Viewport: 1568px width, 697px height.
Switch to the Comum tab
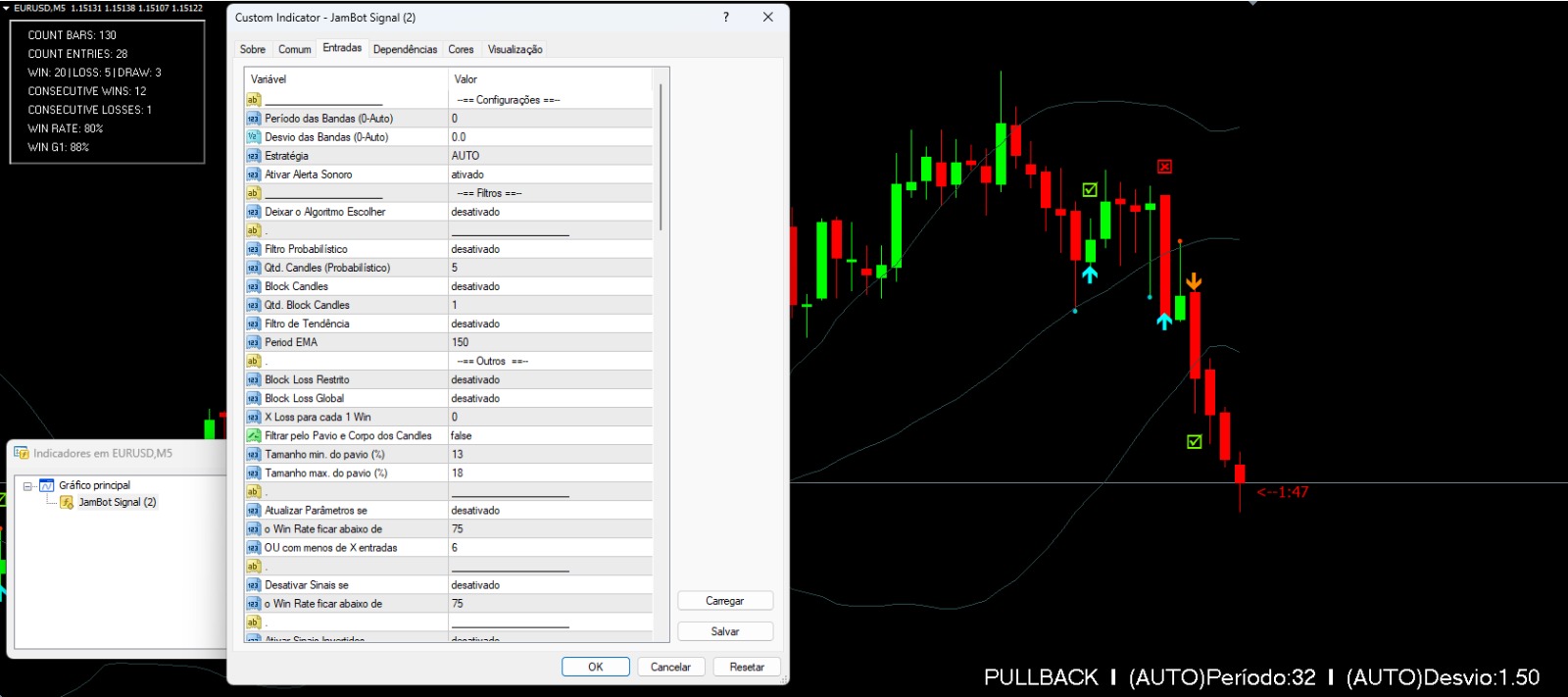click(294, 49)
